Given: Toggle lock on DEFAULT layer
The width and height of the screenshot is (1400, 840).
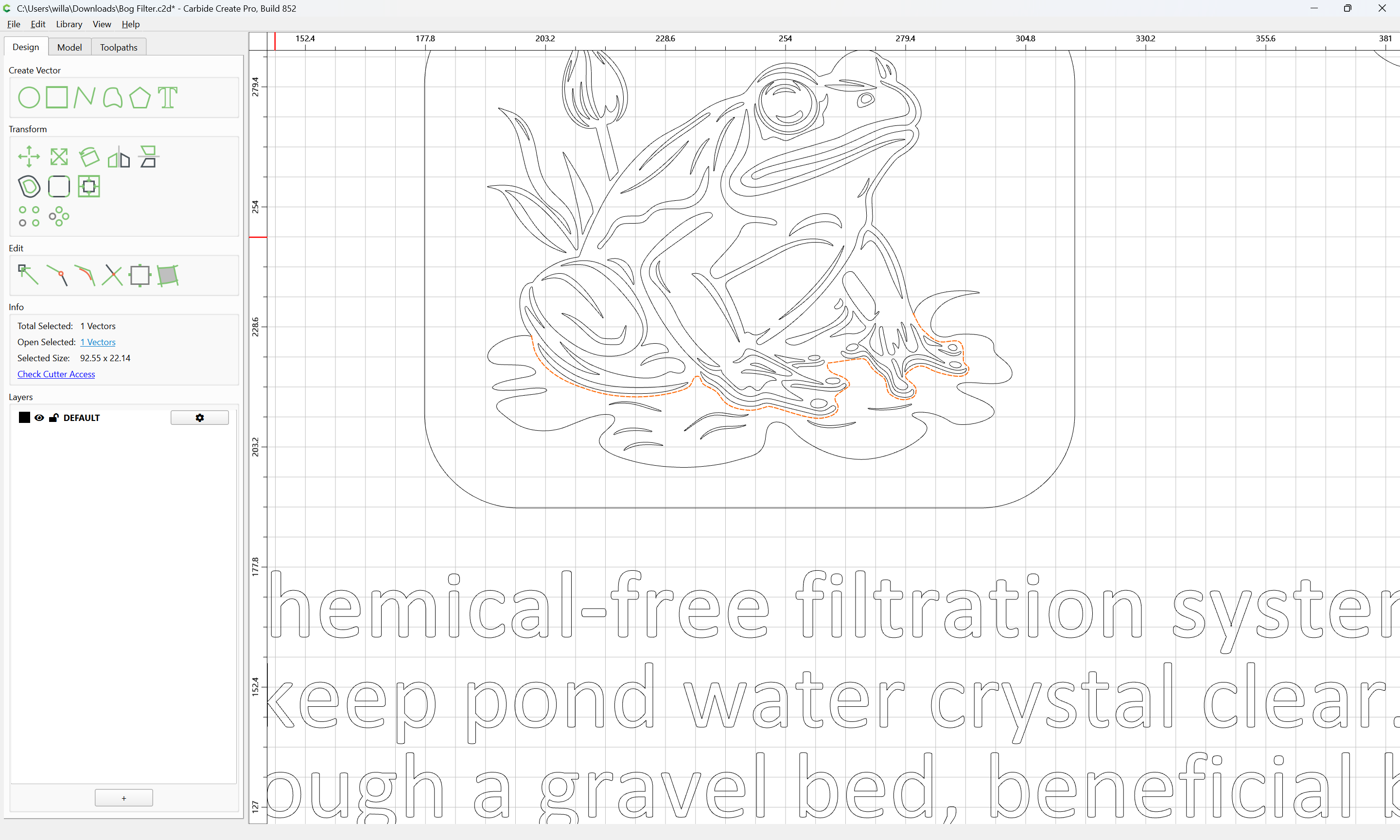Looking at the screenshot, I should click(x=54, y=418).
